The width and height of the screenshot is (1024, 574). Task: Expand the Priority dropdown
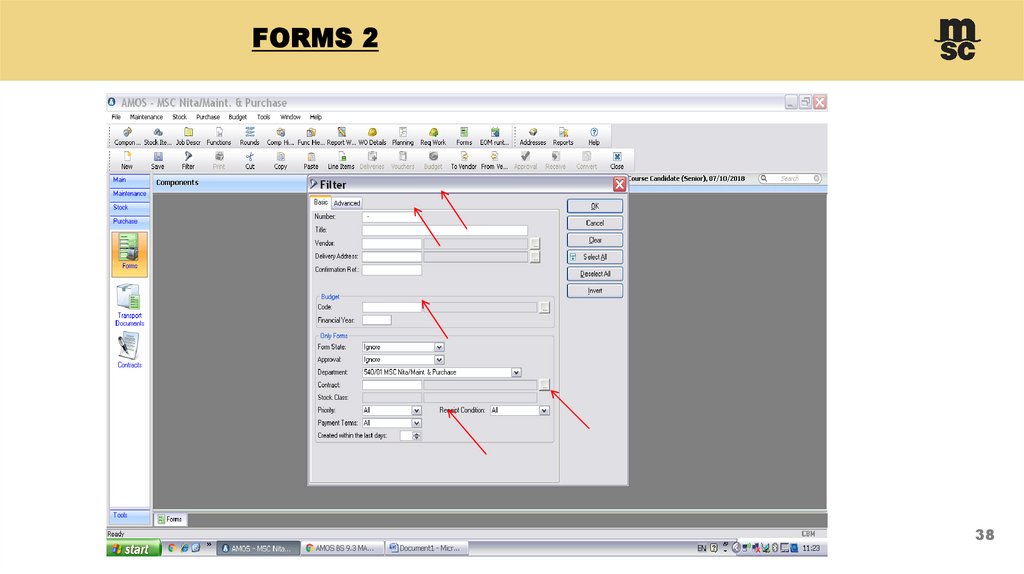pos(416,411)
